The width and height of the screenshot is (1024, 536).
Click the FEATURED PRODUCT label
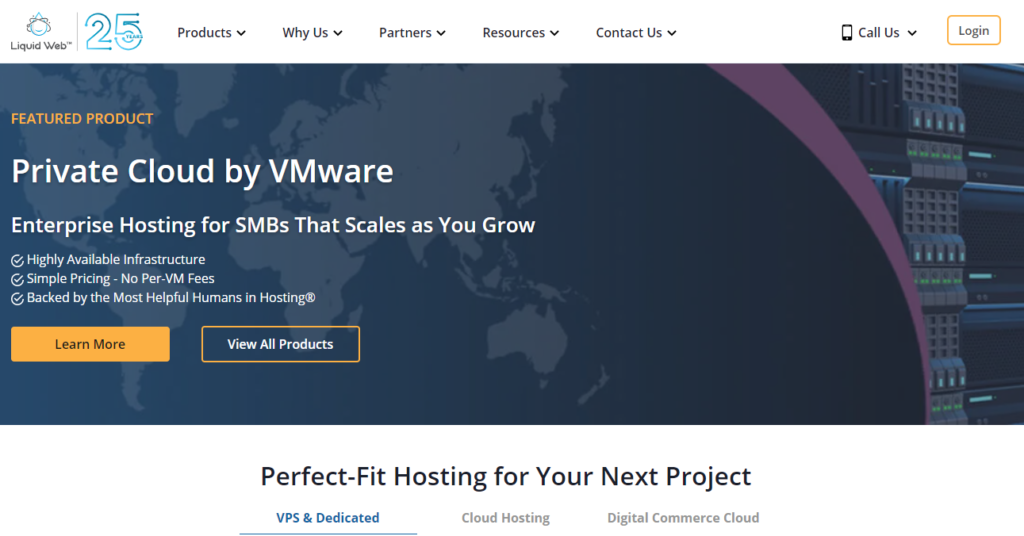coord(82,119)
